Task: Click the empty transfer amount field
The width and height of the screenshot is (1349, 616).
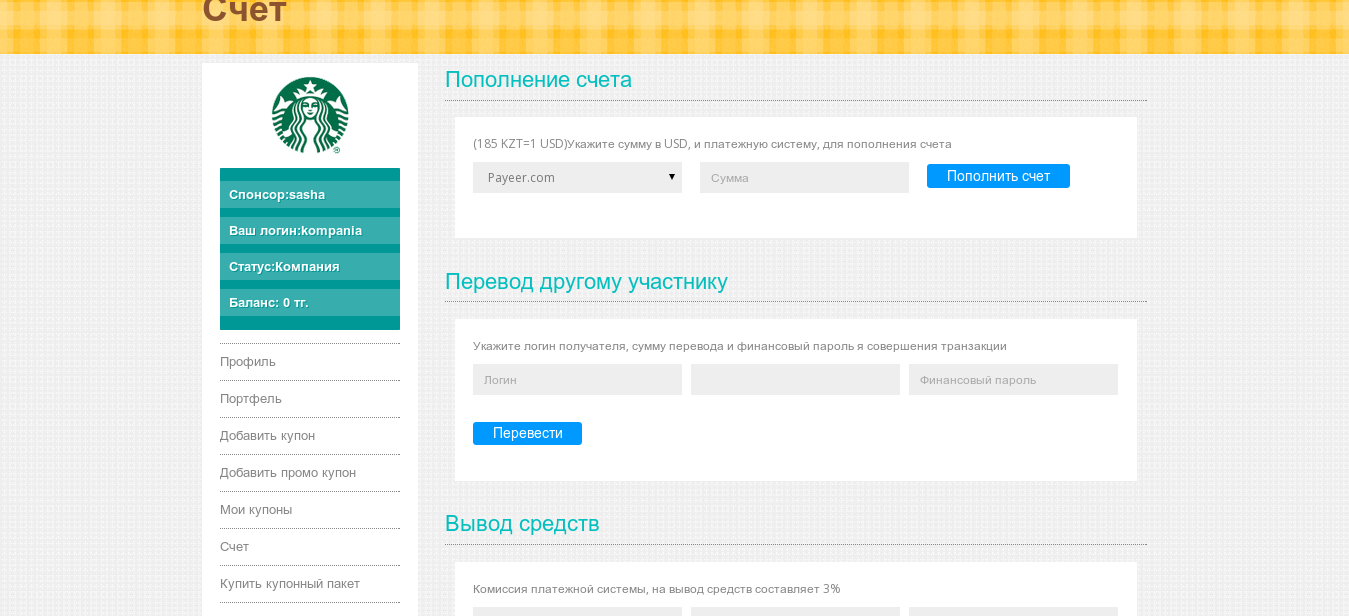Action: coord(795,379)
